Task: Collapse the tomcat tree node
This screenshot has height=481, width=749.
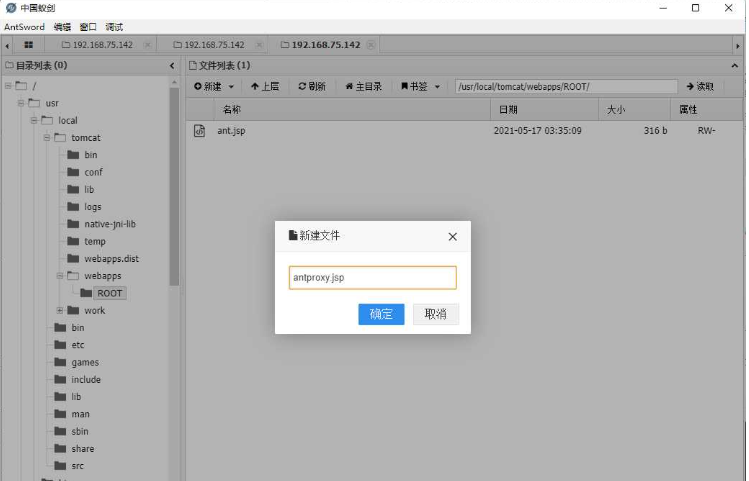Action: [x=47, y=138]
